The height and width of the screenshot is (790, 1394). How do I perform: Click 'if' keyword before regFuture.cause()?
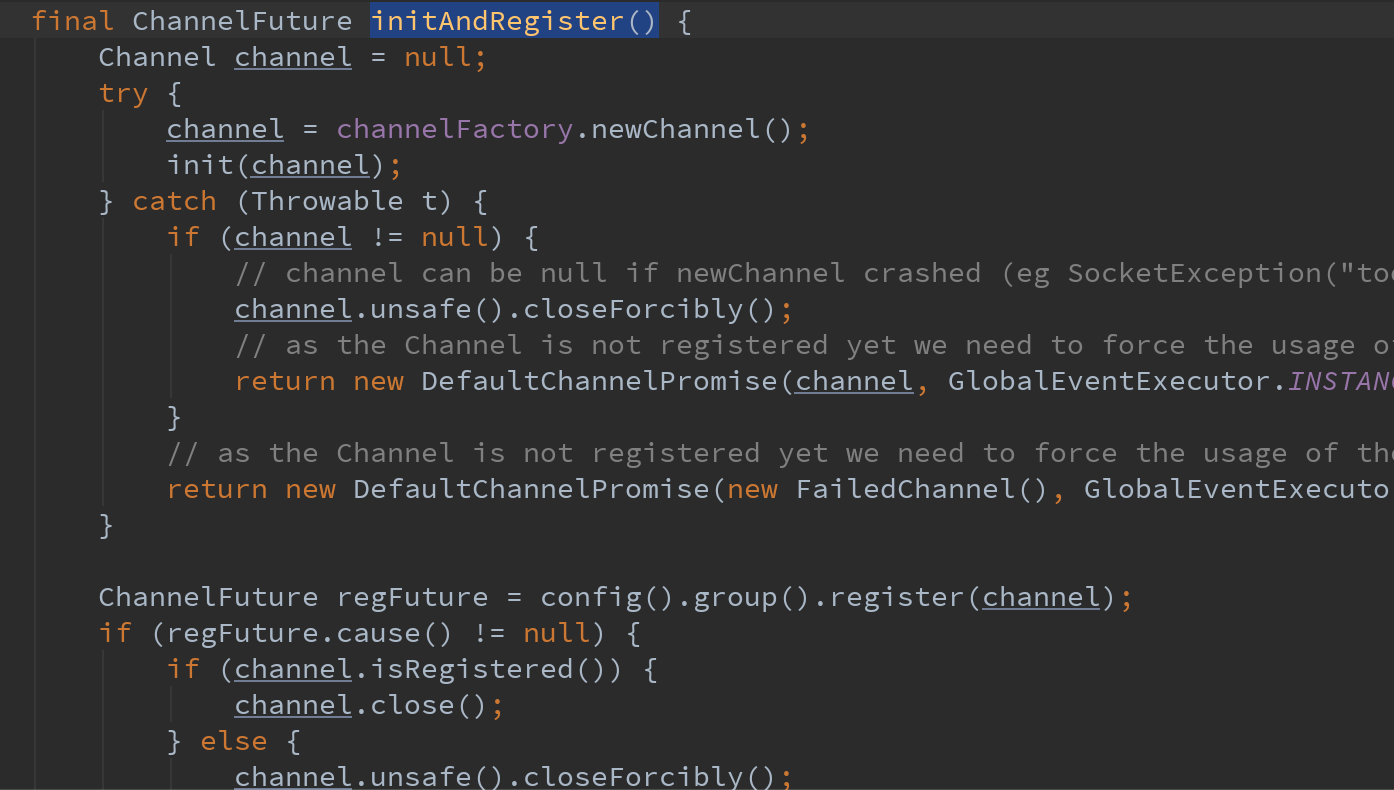point(115,633)
